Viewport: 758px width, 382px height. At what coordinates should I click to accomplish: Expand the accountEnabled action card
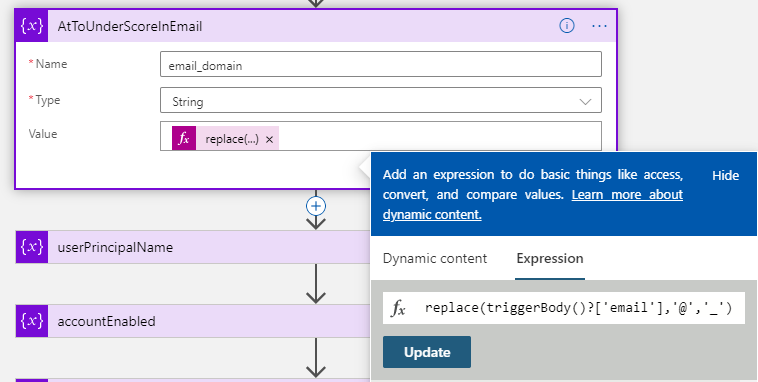coord(193,321)
